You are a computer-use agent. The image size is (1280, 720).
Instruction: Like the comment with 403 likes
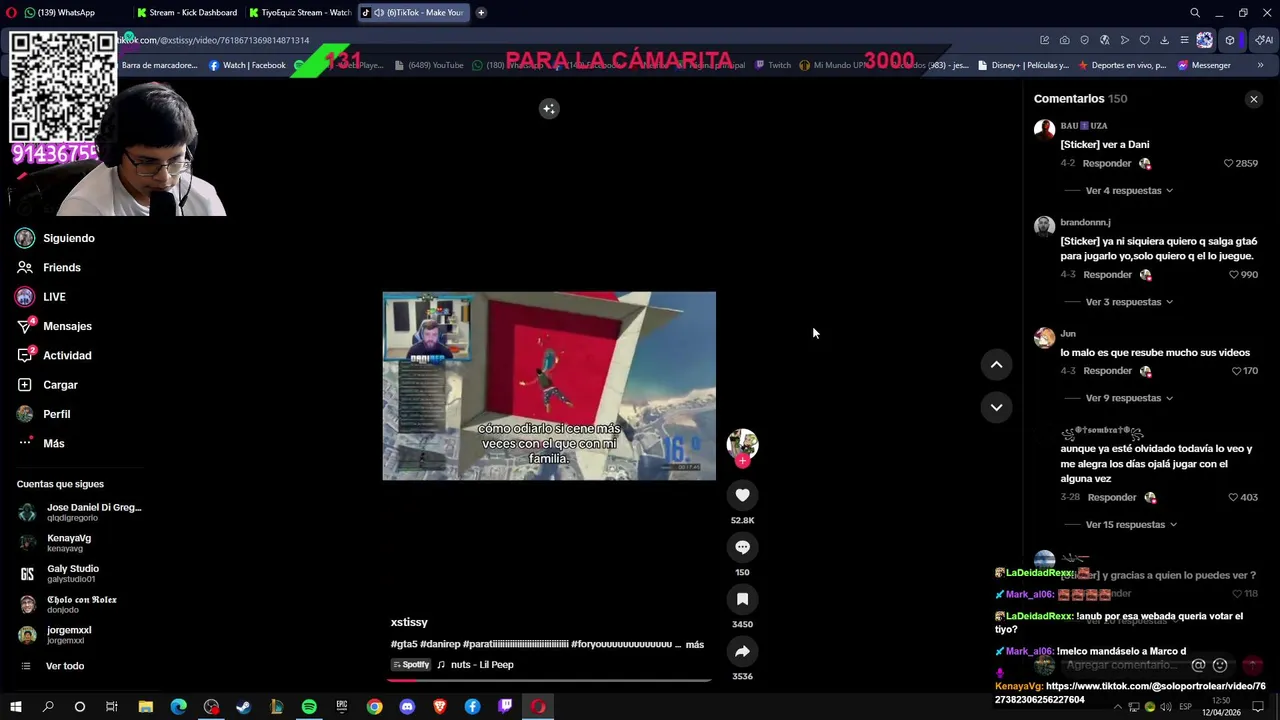(1233, 497)
